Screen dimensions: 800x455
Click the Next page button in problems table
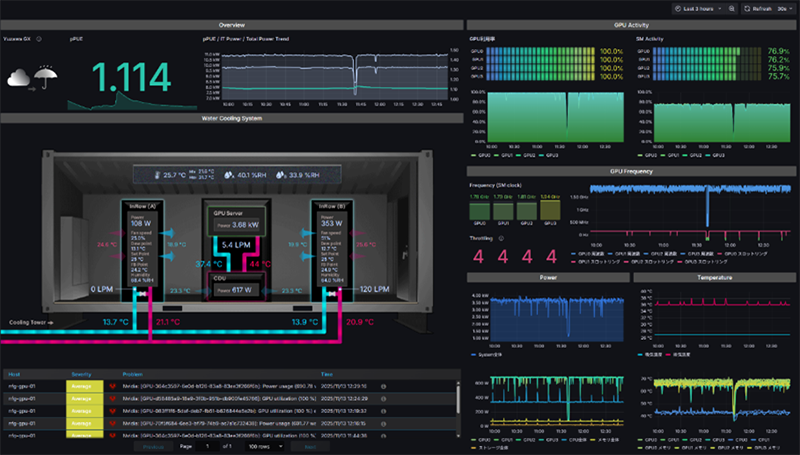(x=309, y=446)
